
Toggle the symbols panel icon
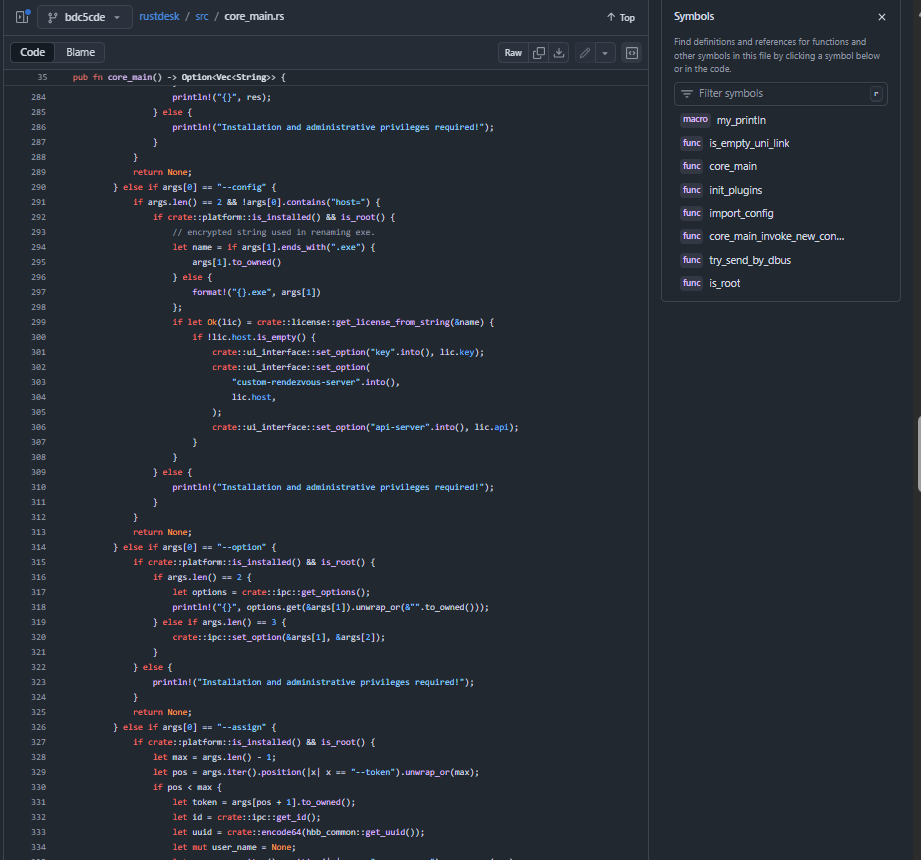coord(631,53)
